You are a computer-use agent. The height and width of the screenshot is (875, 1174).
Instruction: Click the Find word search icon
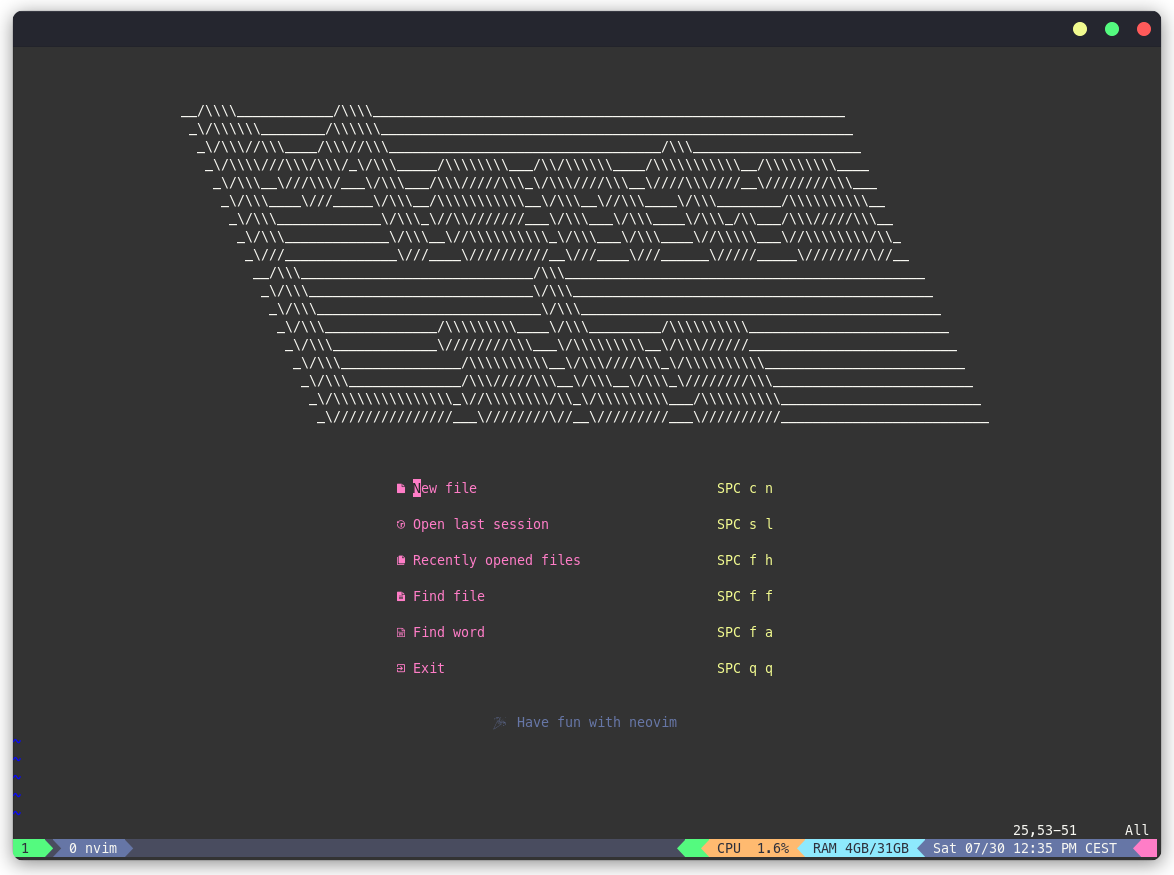400,632
